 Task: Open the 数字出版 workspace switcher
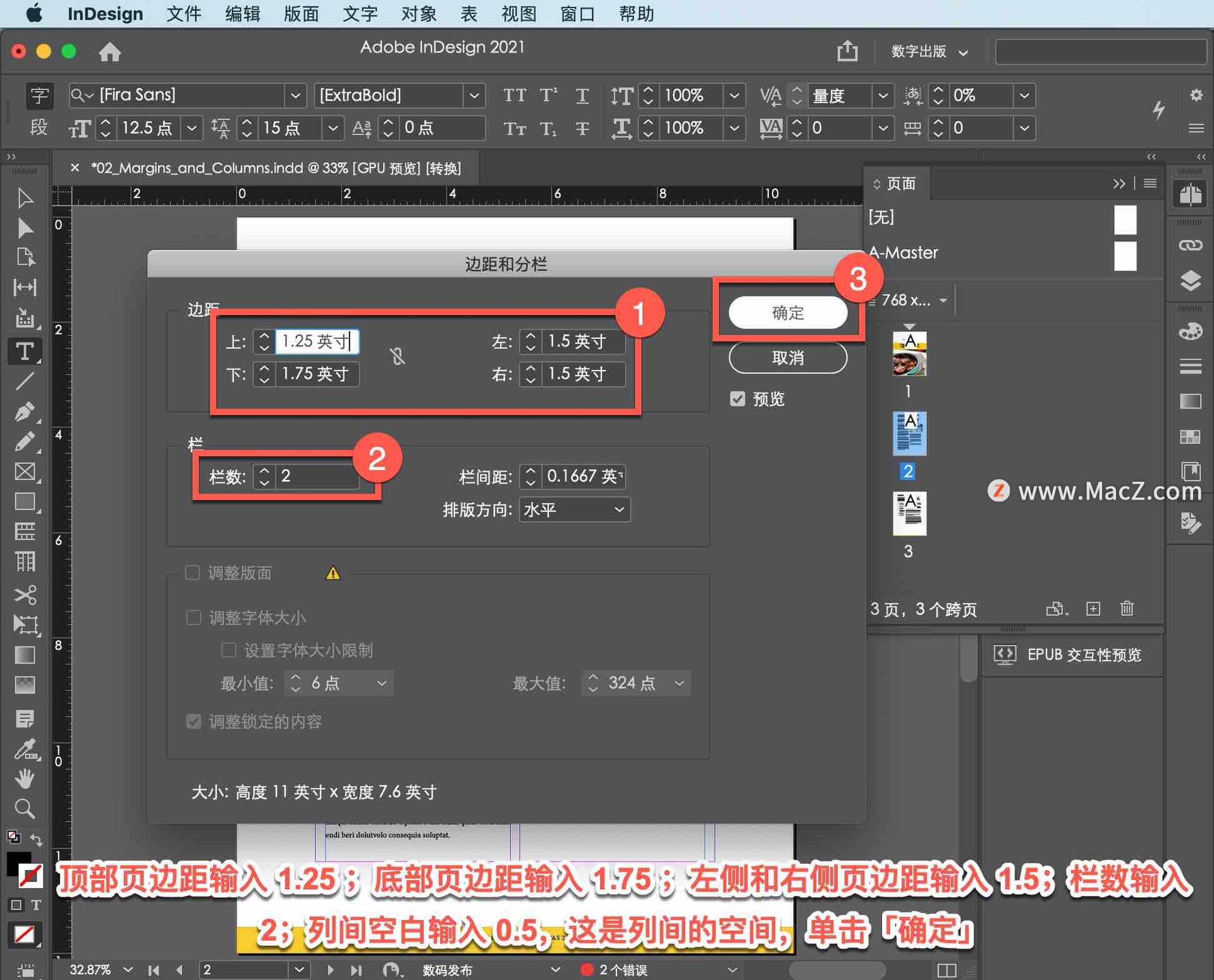tap(929, 51)
